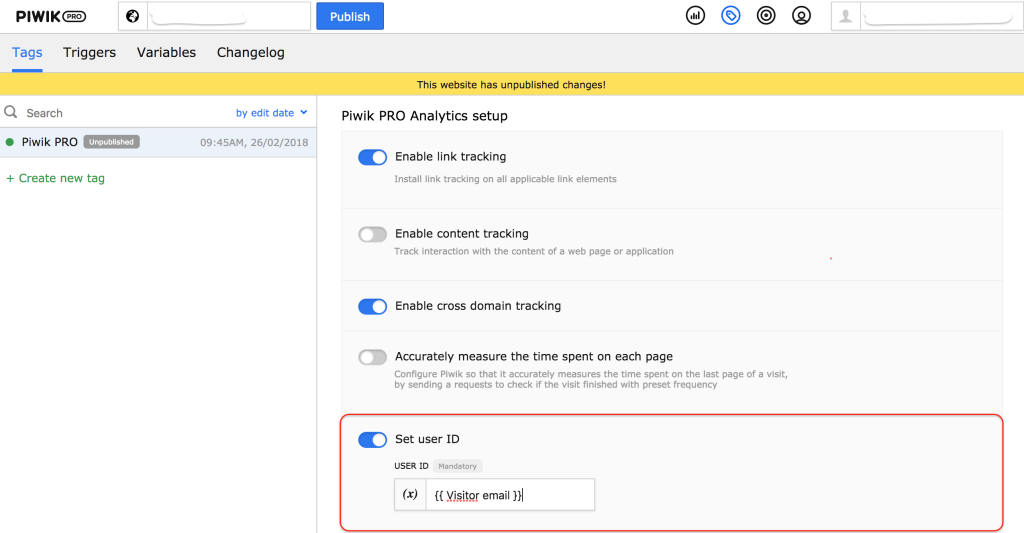The height and width of the screenshot is (533, 1024).
Task: Click Install link tracking description text
Action: [x=505, y=179]
